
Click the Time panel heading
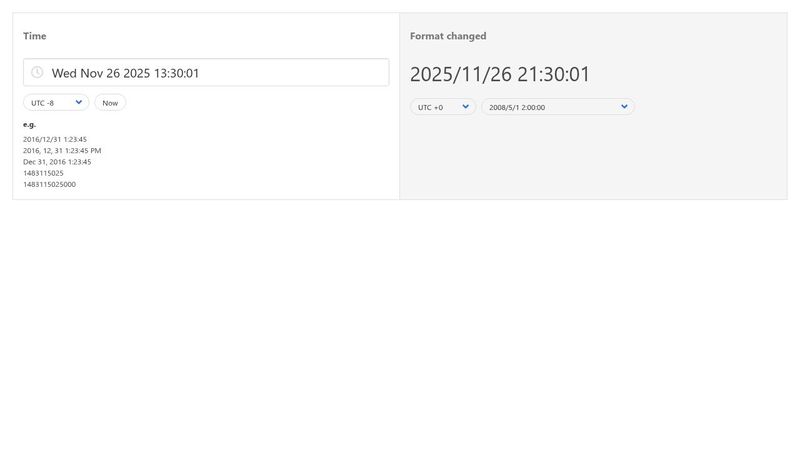tap(35, 36)
